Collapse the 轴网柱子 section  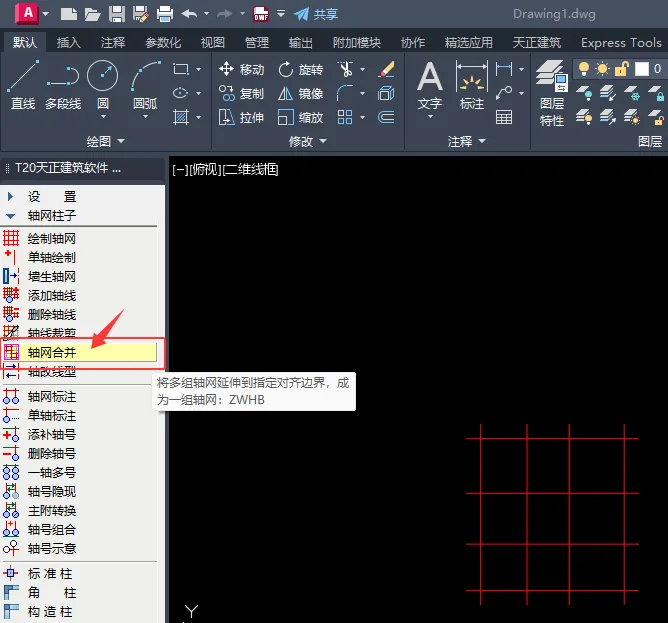click(10, 216)
